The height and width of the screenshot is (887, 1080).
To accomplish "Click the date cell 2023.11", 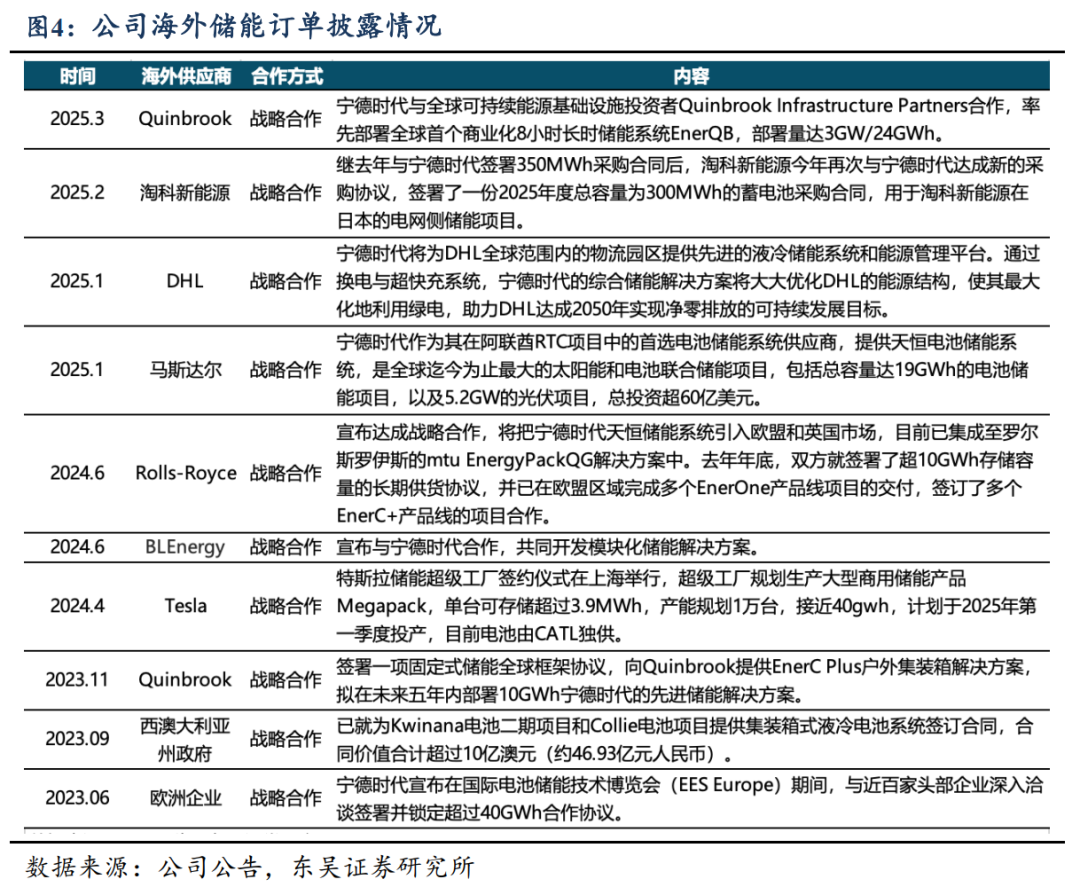I will pyautogui.click(x=77, y=680).
